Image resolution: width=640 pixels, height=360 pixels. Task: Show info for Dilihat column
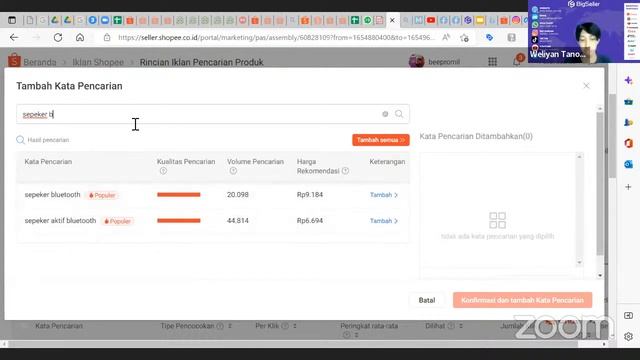451,326
